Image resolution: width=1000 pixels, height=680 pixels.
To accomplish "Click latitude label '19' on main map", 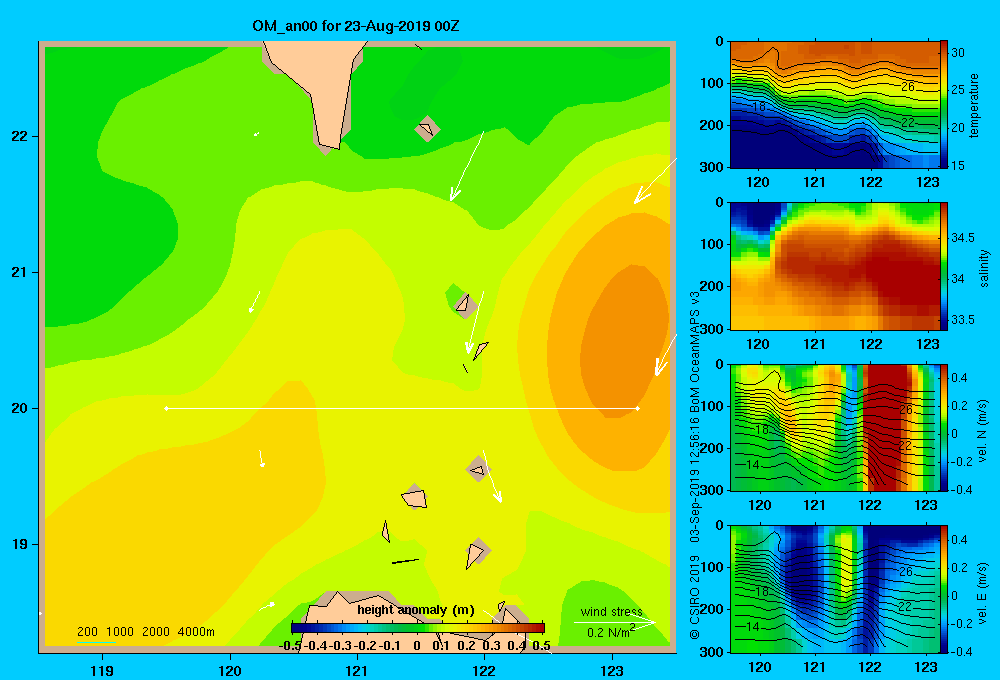I will click(x=20, y=544).
